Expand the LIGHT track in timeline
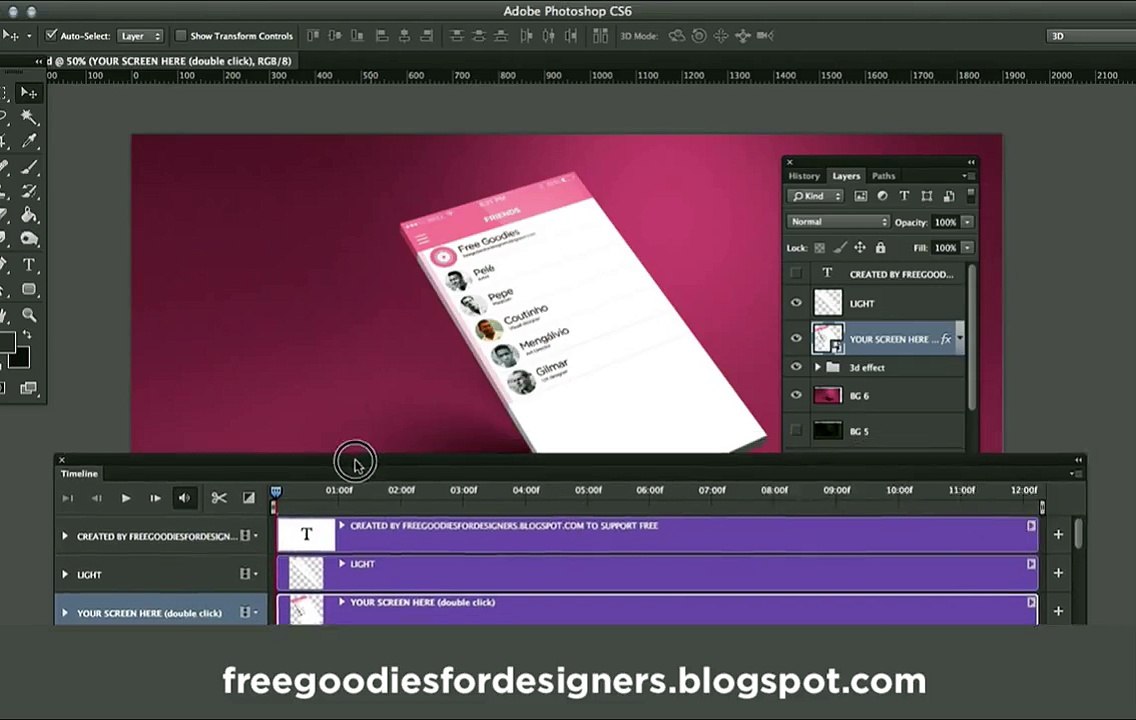The width and height of the screenshot is (1136, 720). [65, 574]
